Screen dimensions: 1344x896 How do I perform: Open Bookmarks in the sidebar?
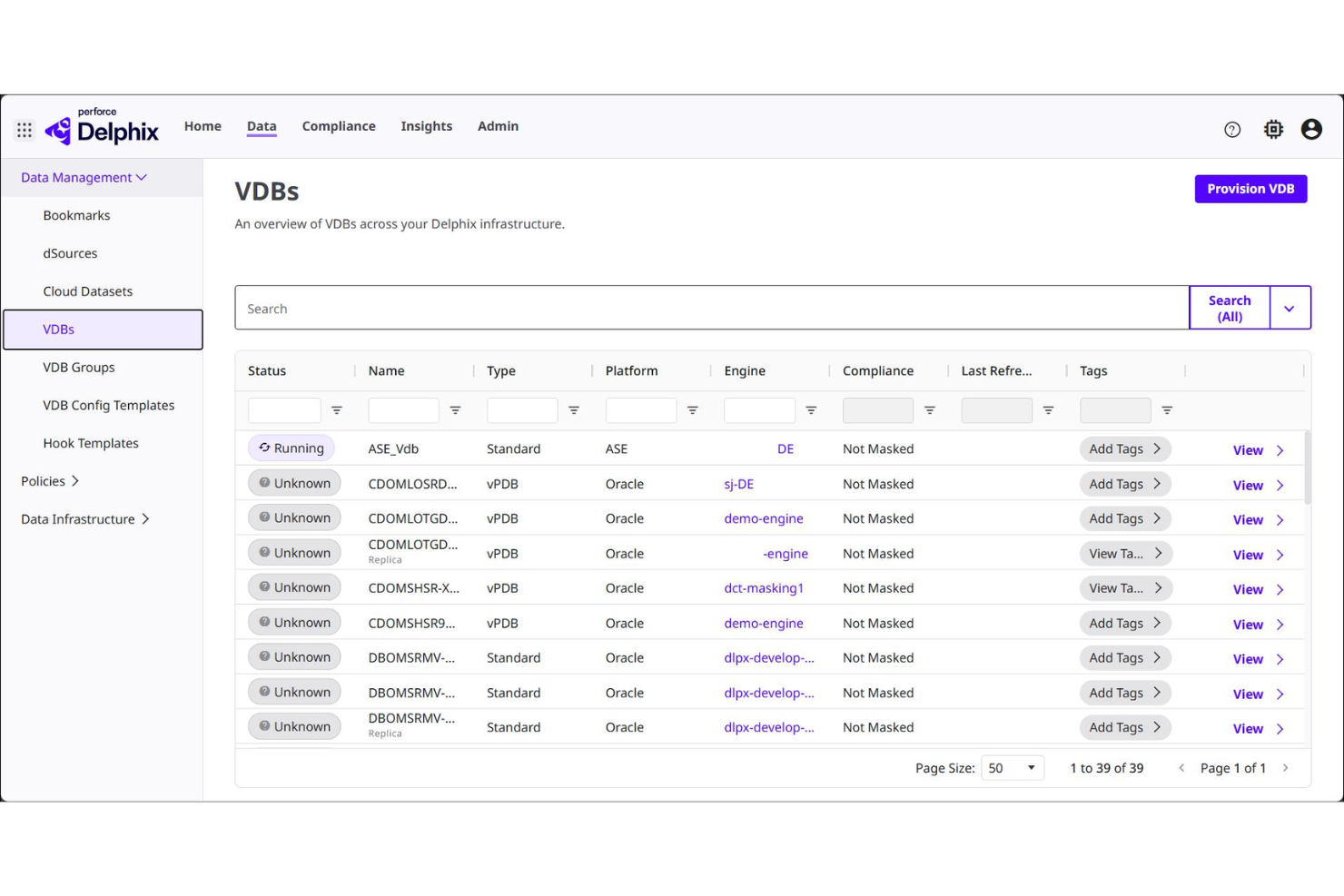tap(76, 215)
